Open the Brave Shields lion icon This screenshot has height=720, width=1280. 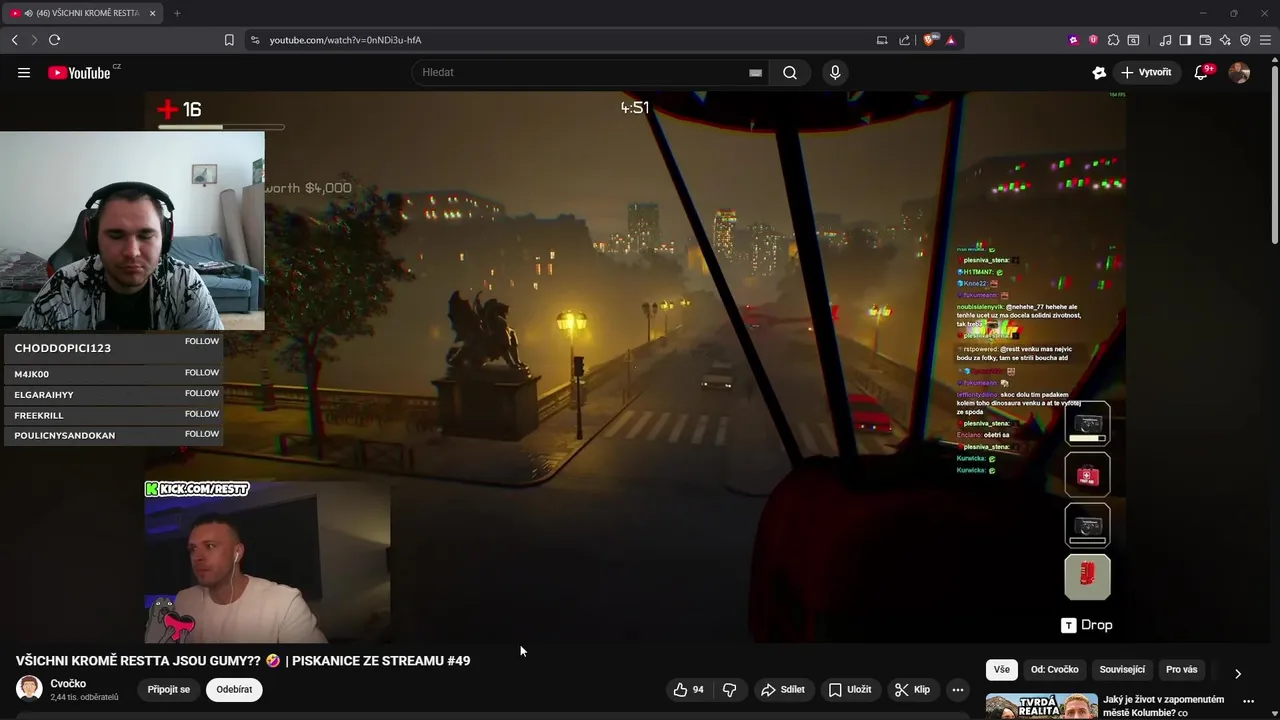[x=930, y=40]
